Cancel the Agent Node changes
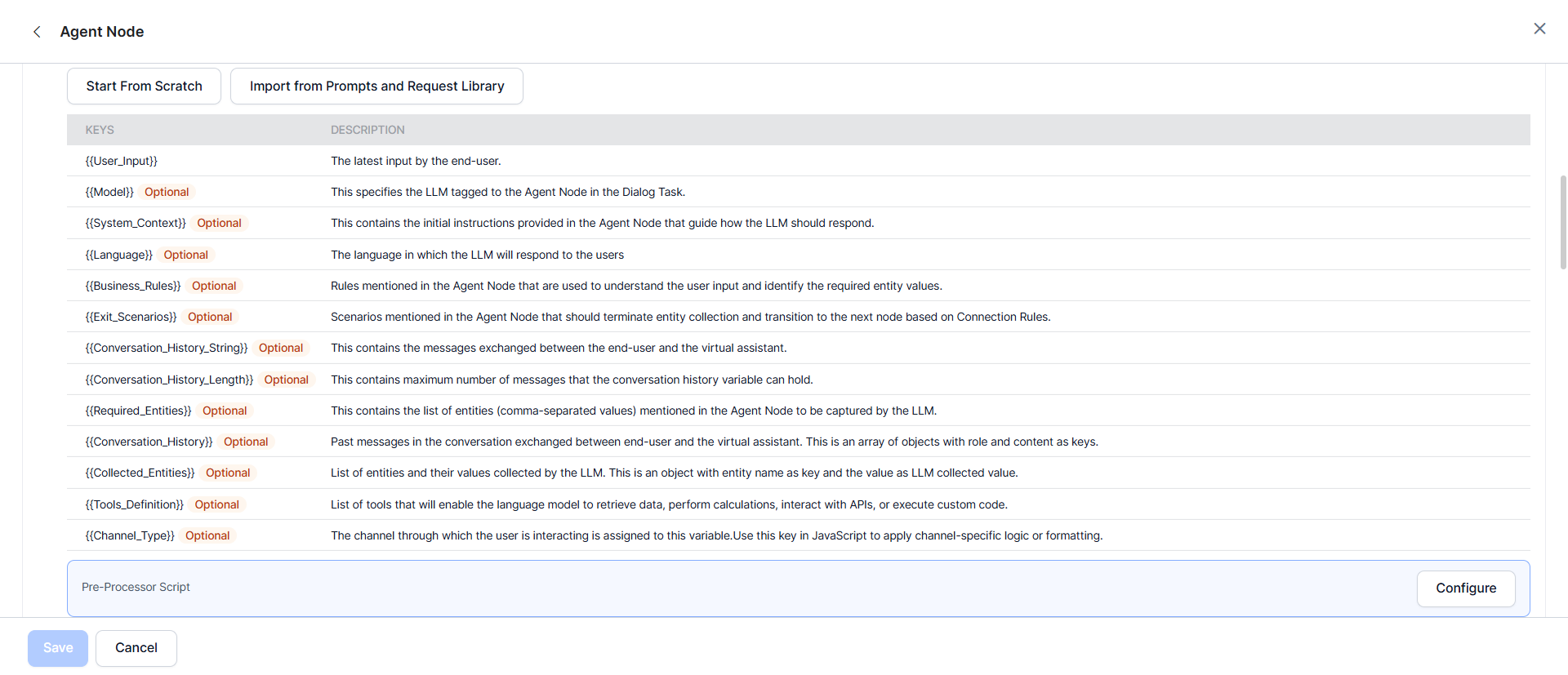 click(x=136, y=648)
